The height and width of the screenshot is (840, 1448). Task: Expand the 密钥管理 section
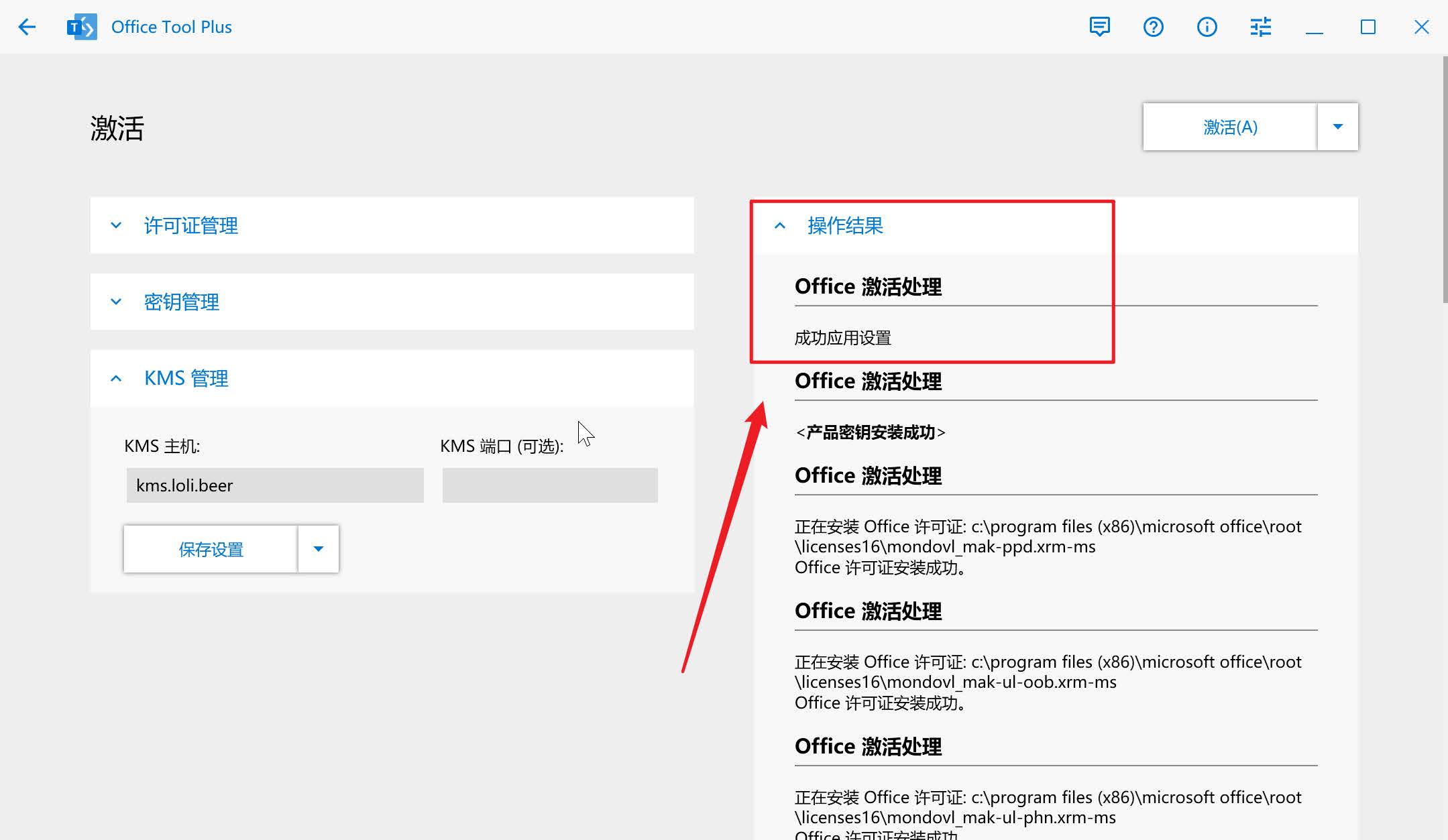pos(392,302)
